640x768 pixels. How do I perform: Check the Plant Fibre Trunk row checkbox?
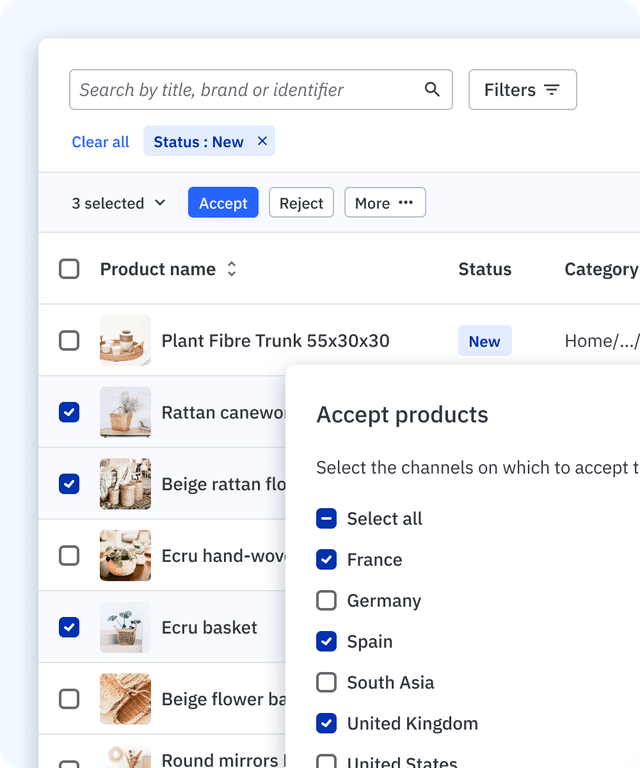coord(69,340)
